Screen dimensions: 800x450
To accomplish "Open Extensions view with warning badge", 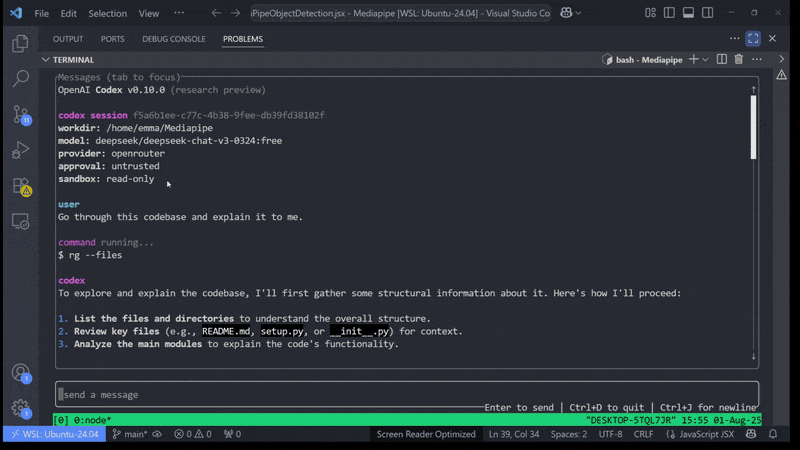I will point(21,187).
